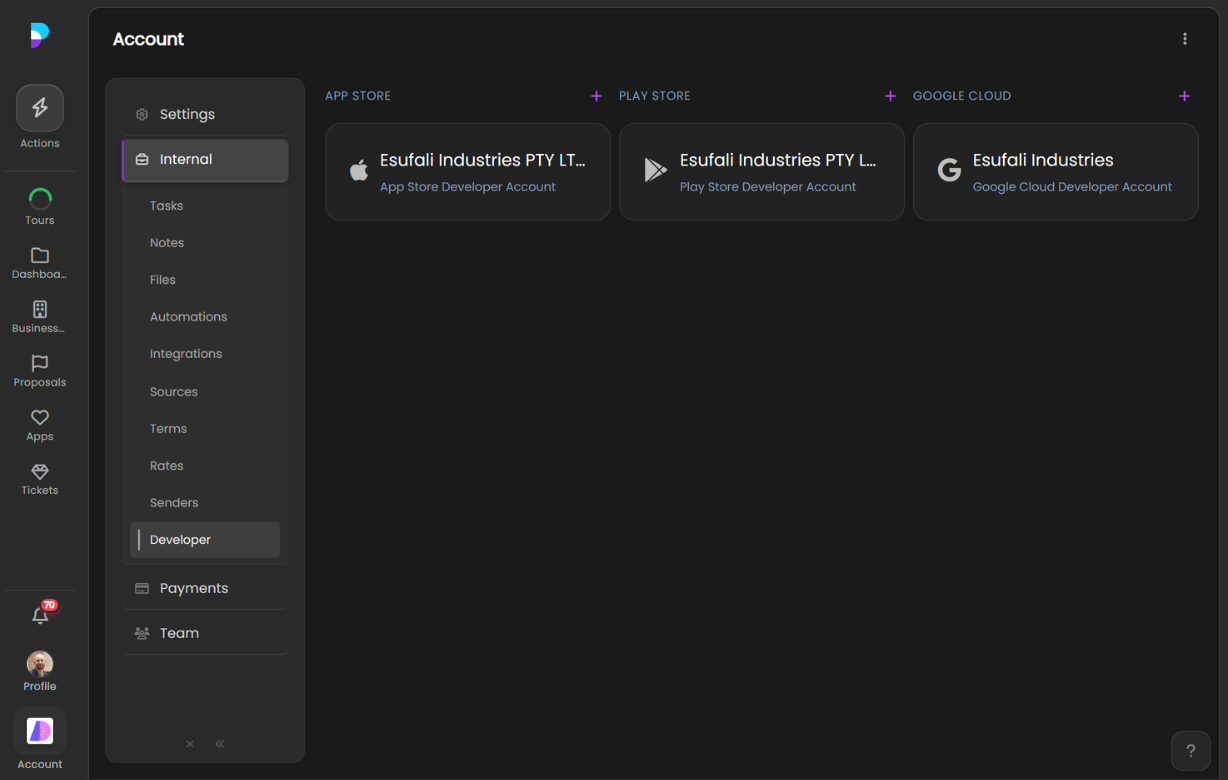Select Automations in the Internal menu
This screenshot has width=1228, height=780.
coord(188,317)
